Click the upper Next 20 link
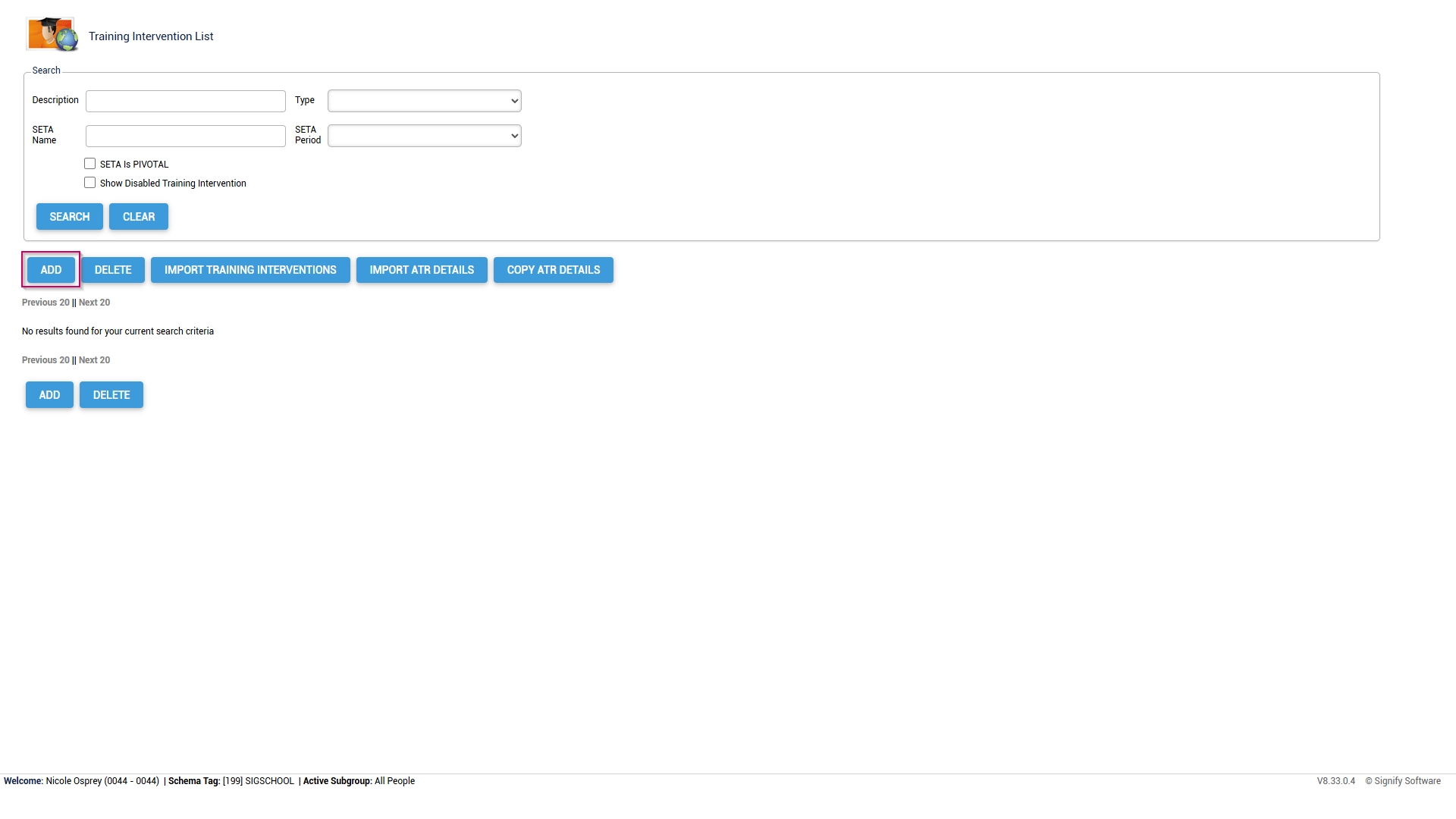The width and height of the screenshot is (1456, 819). (94, 303)
